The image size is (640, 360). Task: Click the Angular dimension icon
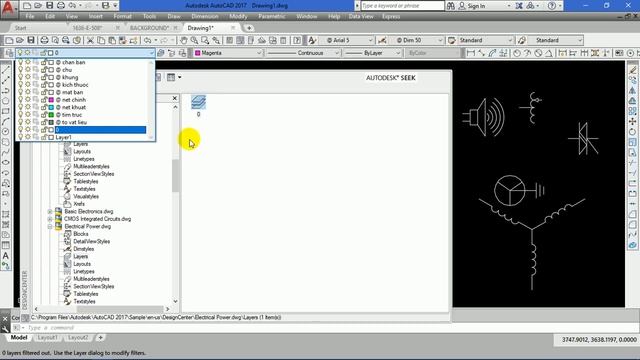549,53
